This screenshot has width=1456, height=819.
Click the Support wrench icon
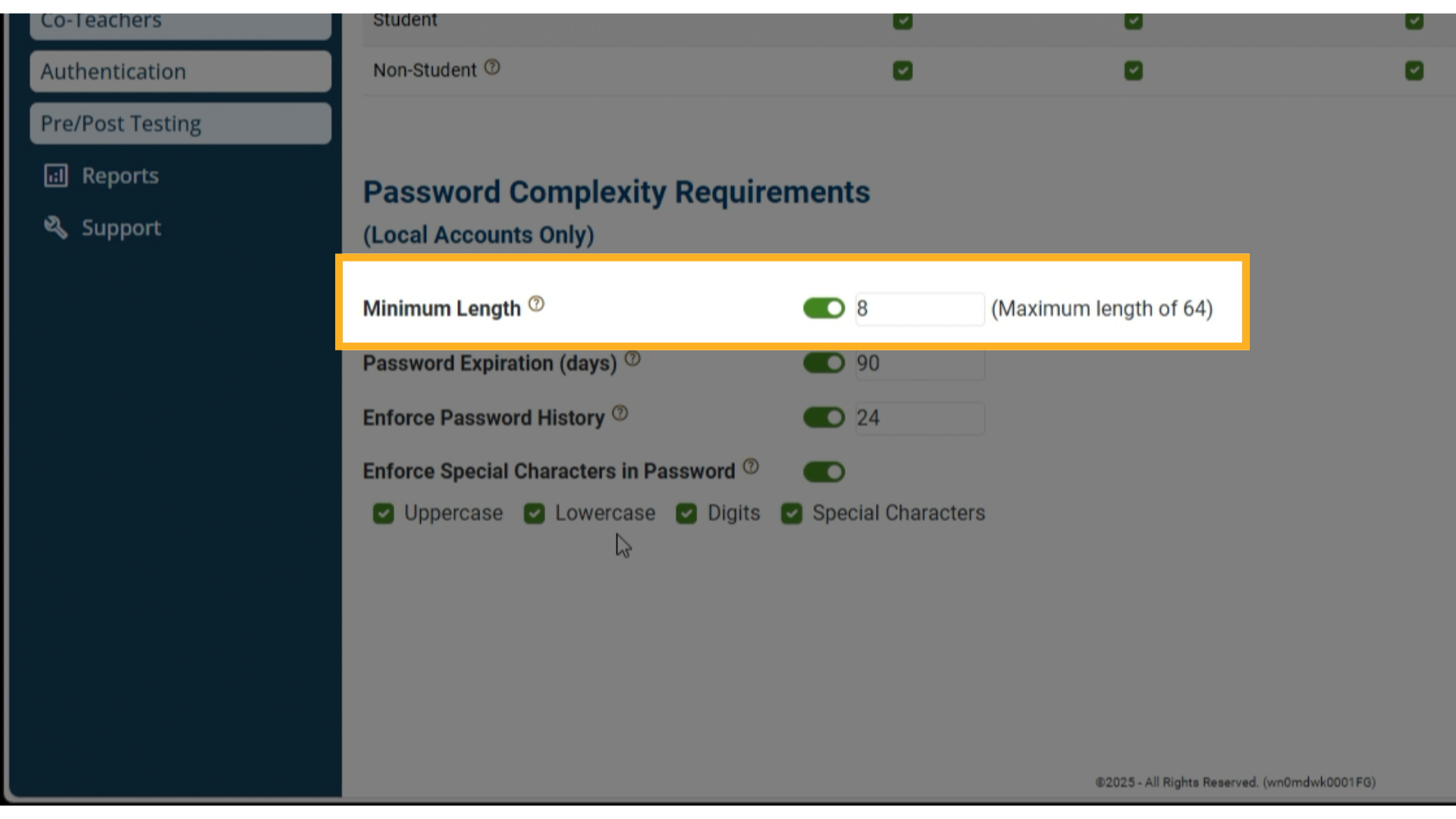(54, 227)
